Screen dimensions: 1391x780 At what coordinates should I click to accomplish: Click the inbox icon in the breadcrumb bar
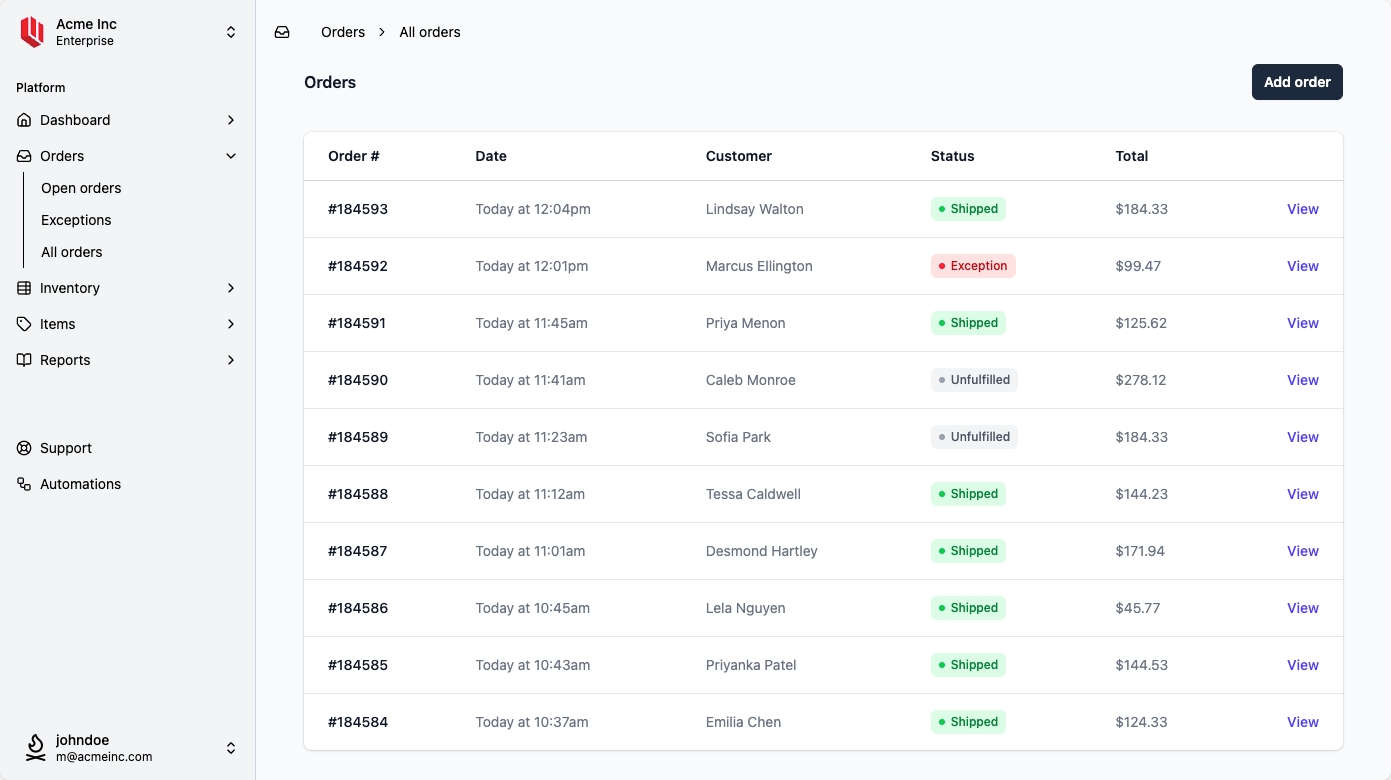point(282,32)
